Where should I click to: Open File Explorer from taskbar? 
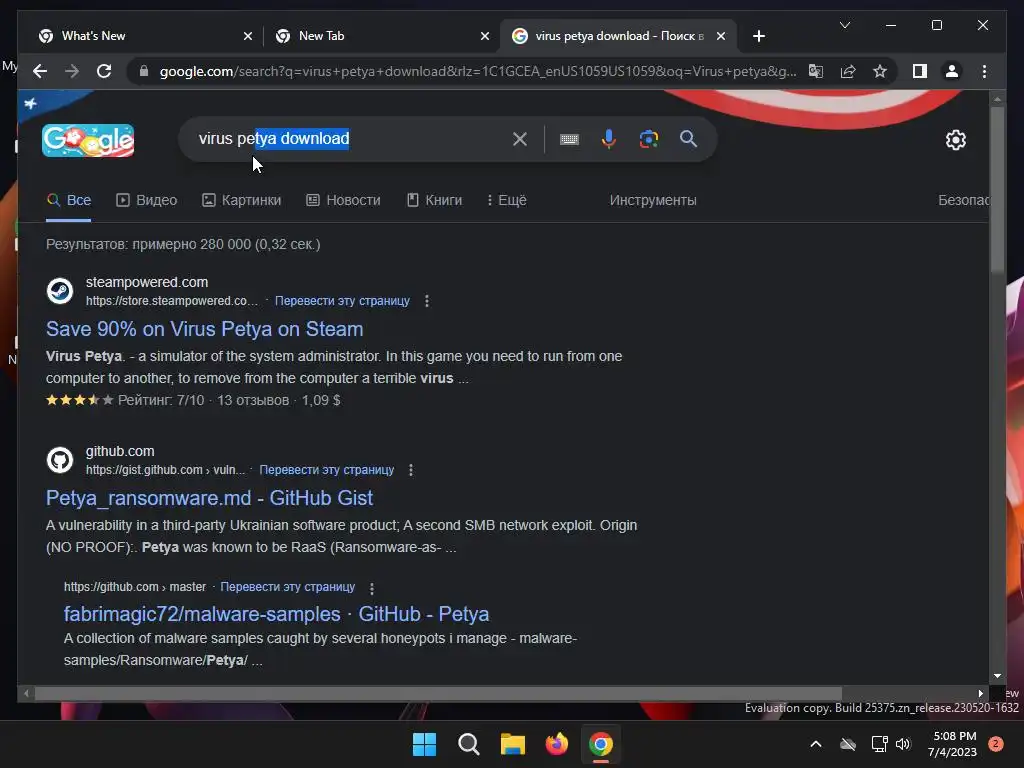[x=513, y=744]
